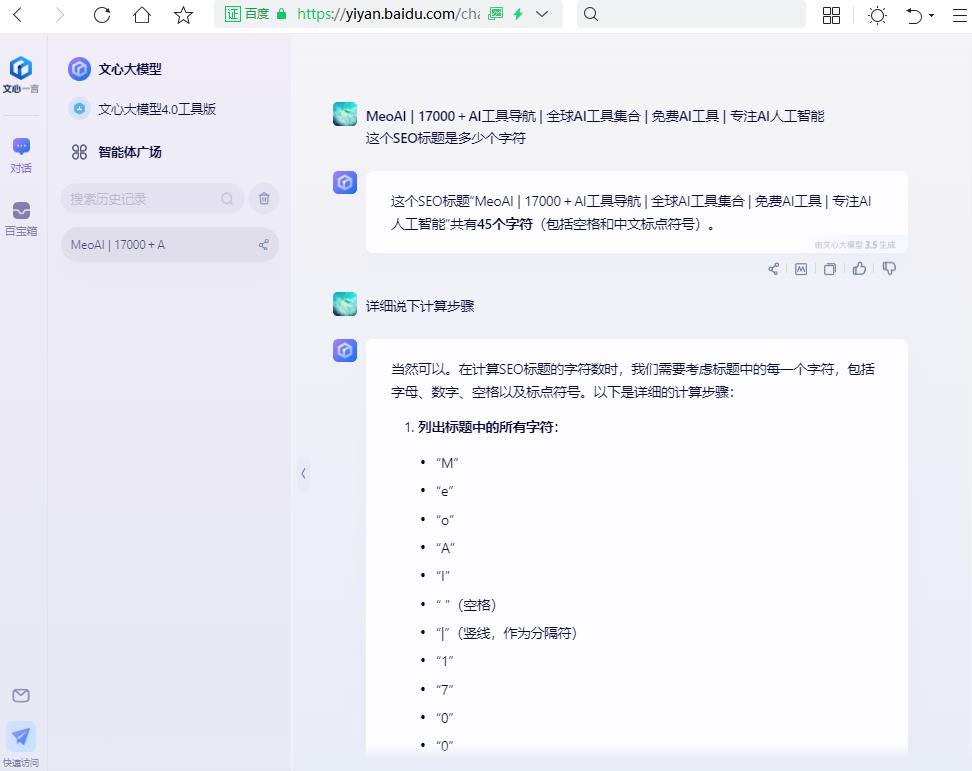972x771 pixels.
Task: Click the browser forward arrow
Action: (x=60, y=14)
